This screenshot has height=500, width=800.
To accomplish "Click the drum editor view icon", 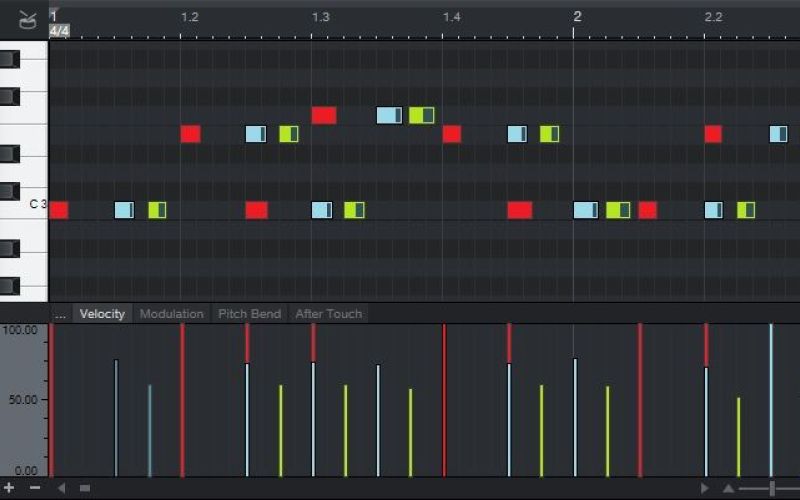I will pyautogui.click(x=26, y=18).
